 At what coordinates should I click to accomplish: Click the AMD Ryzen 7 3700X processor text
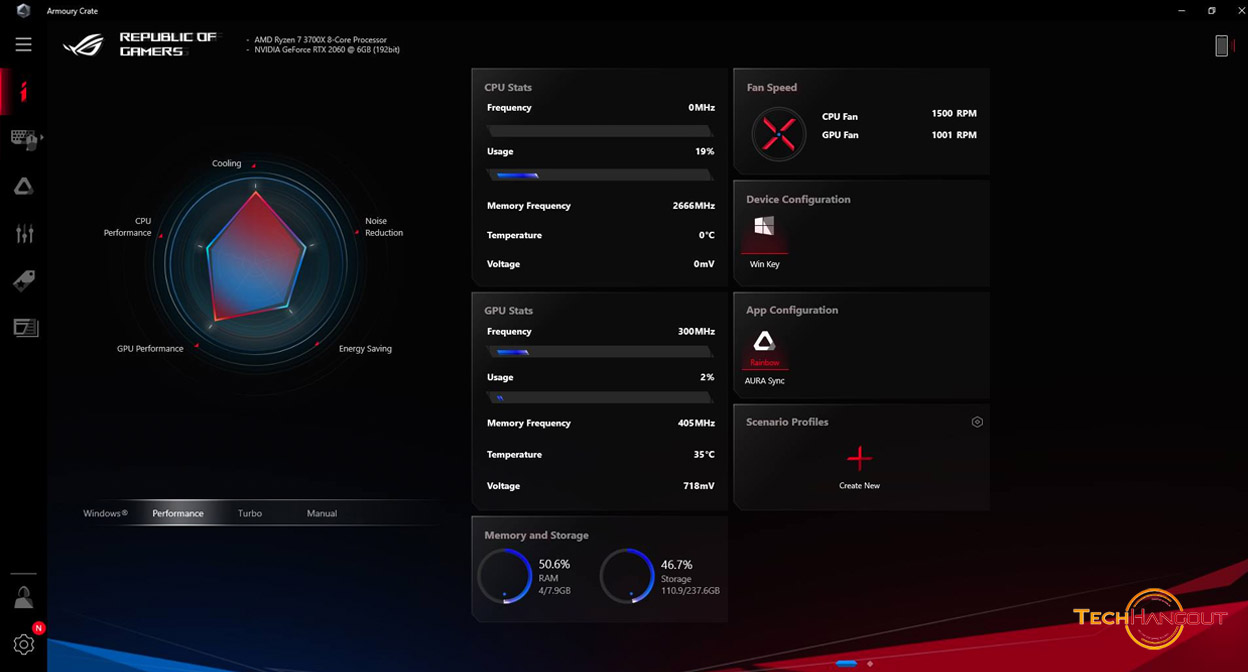(320, 40)
